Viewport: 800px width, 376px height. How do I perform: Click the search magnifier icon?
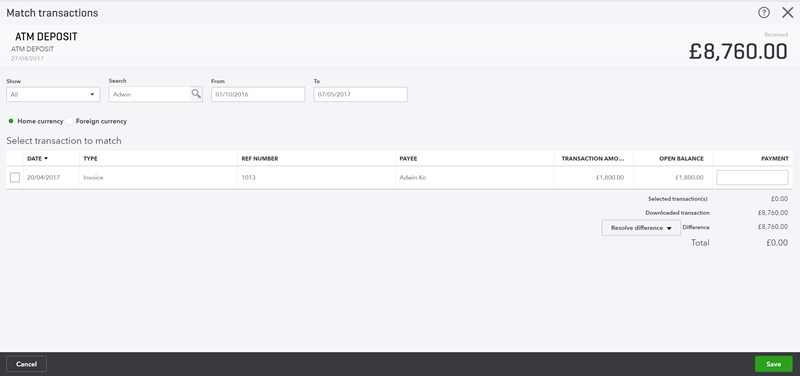196,94
